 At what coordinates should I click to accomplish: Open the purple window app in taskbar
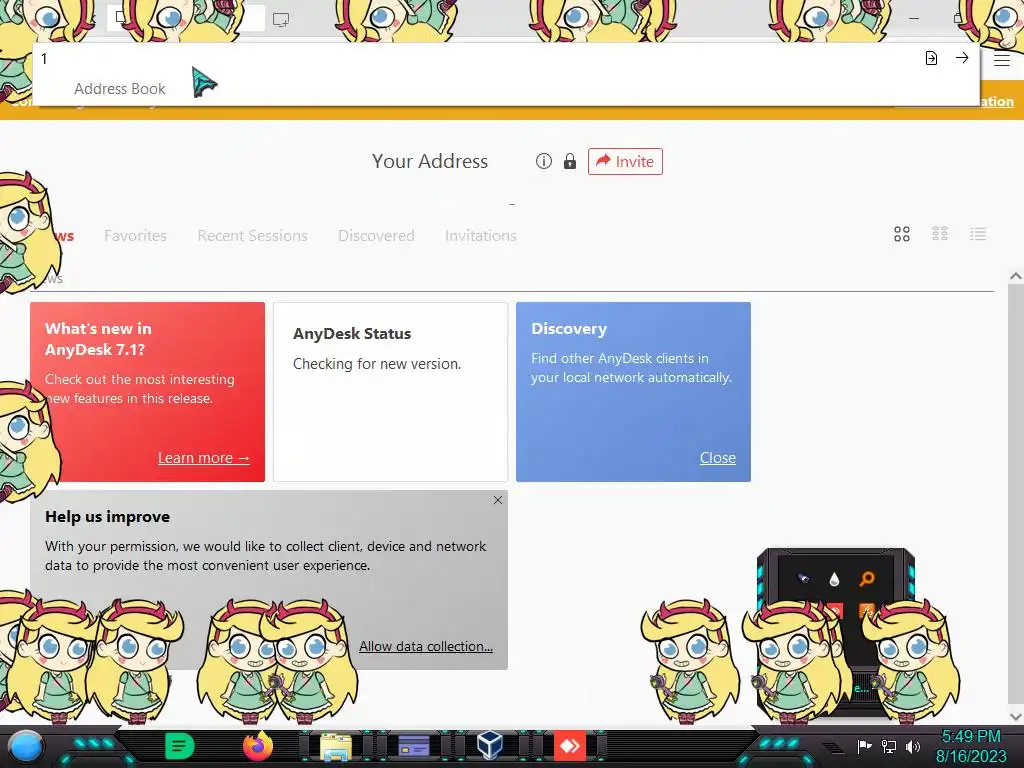coord(413,746)
